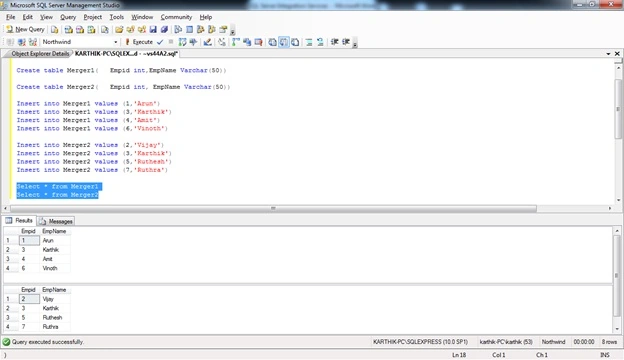Start a SQL Server Compact query

click(105, 29)
